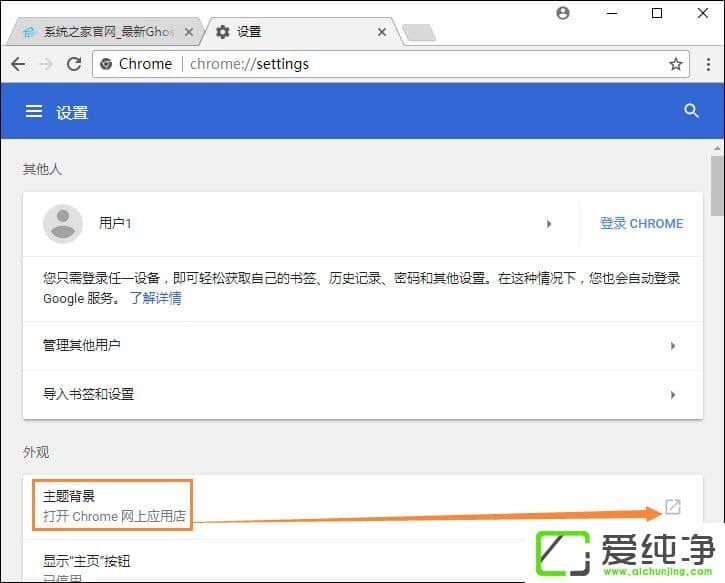The height and width of the screenshot is (583, 725).
Task: Open the 了解详情 link
Action: coord(155,298)
